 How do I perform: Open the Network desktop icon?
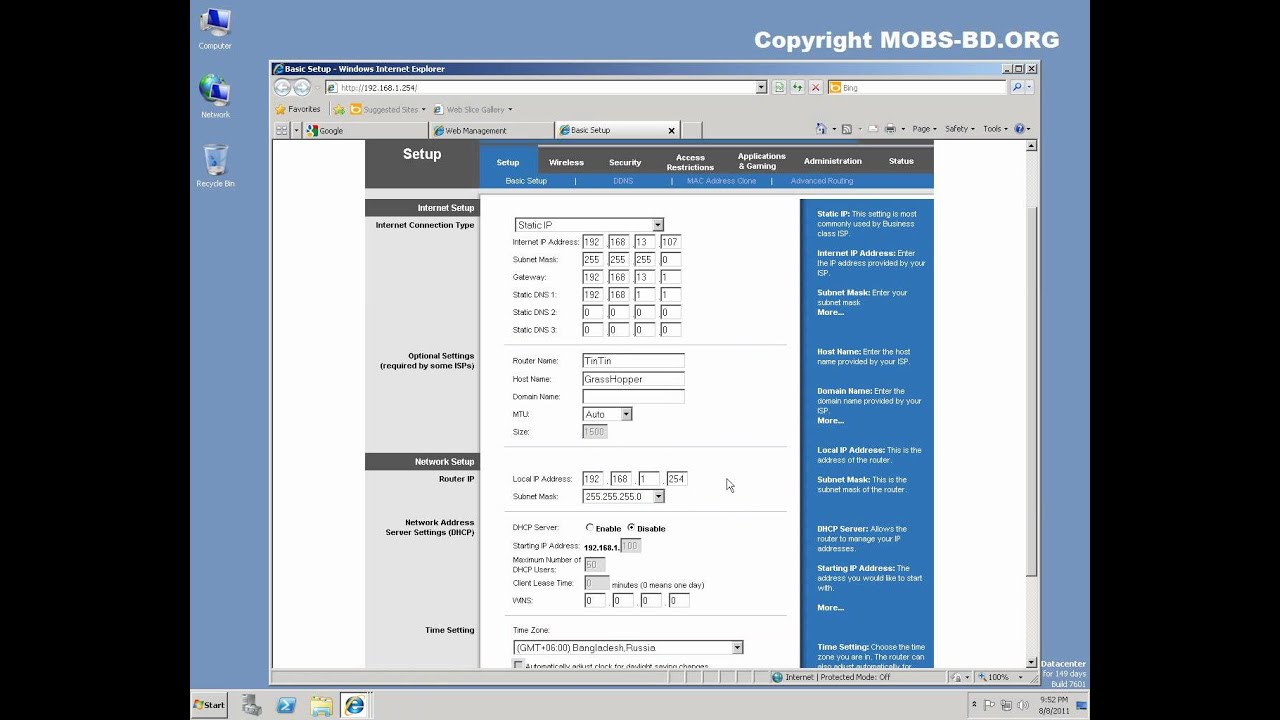[x=215, y=97]
